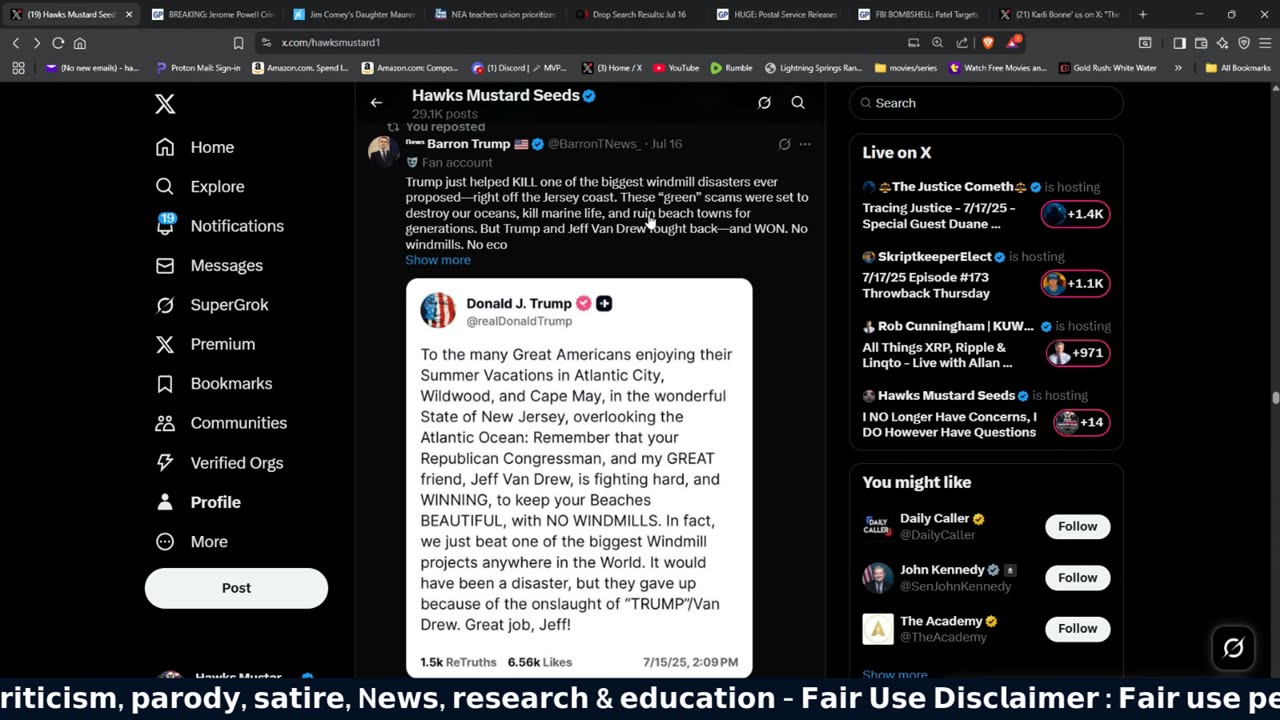The height and width of the screenshot is (720, 1280).
Task: Focus the X Search field
Action: [986, 103]
